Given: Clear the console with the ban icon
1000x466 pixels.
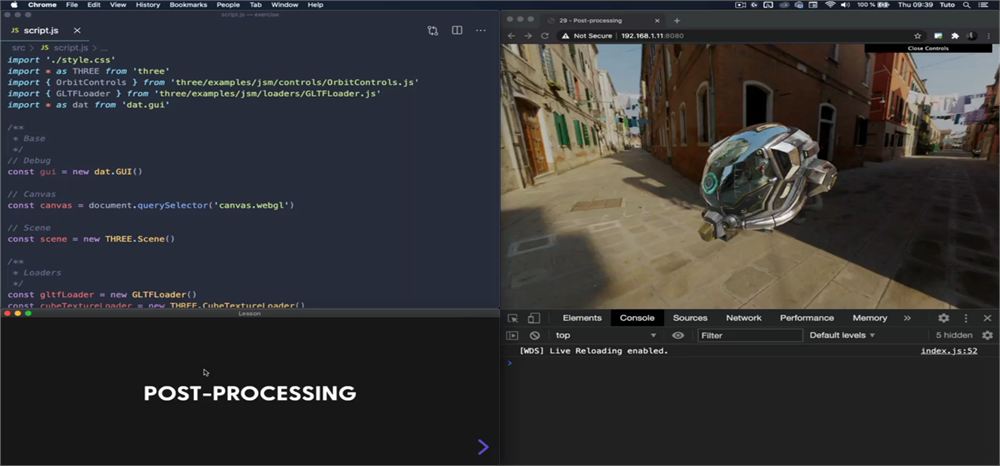Looking at the screenshot, I should [534, 335].
